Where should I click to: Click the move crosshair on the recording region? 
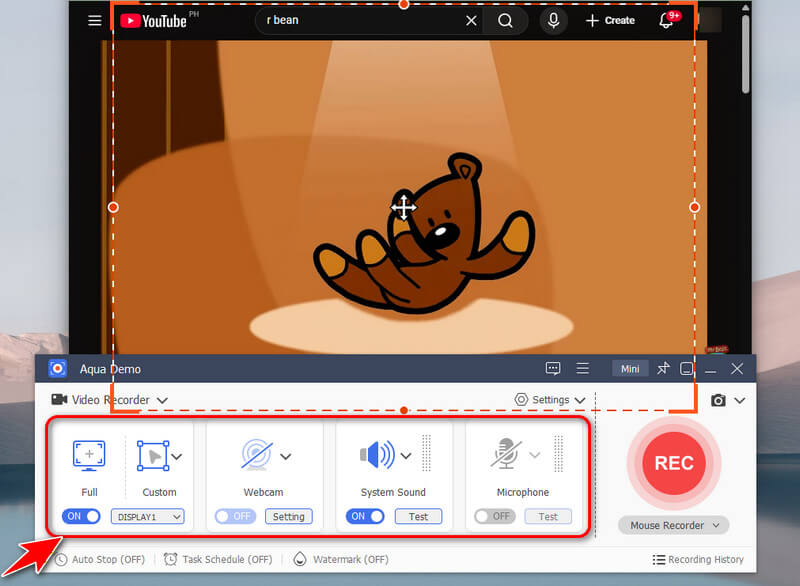coord(404,208)
